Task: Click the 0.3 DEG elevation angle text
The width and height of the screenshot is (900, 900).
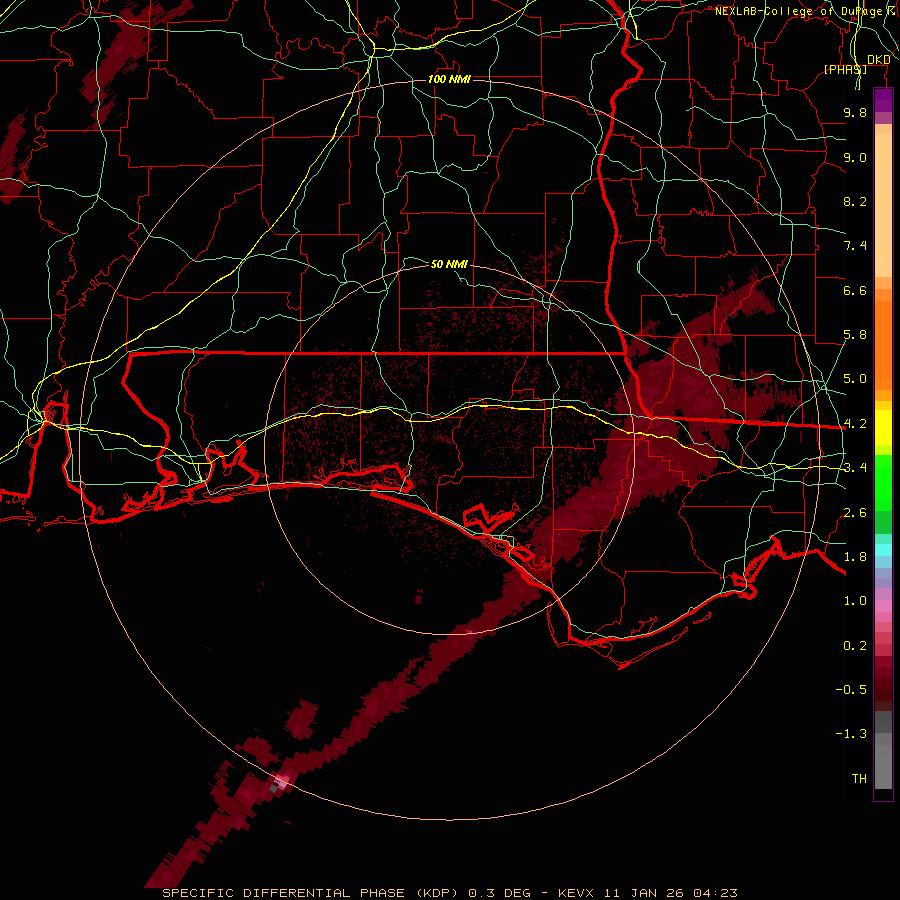Action: pyautogui.click(x=499, y=893)
